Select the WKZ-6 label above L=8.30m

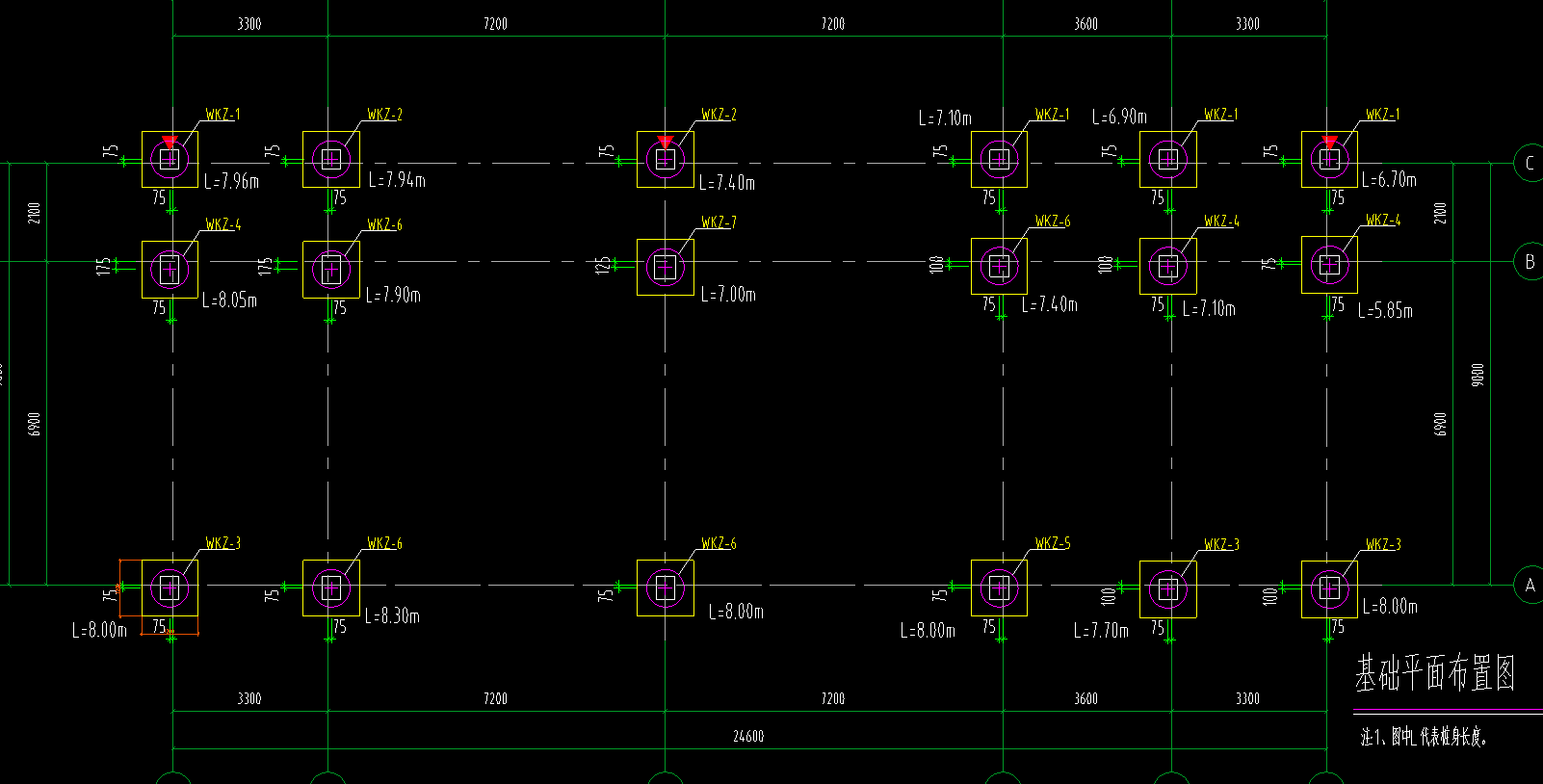384,544
